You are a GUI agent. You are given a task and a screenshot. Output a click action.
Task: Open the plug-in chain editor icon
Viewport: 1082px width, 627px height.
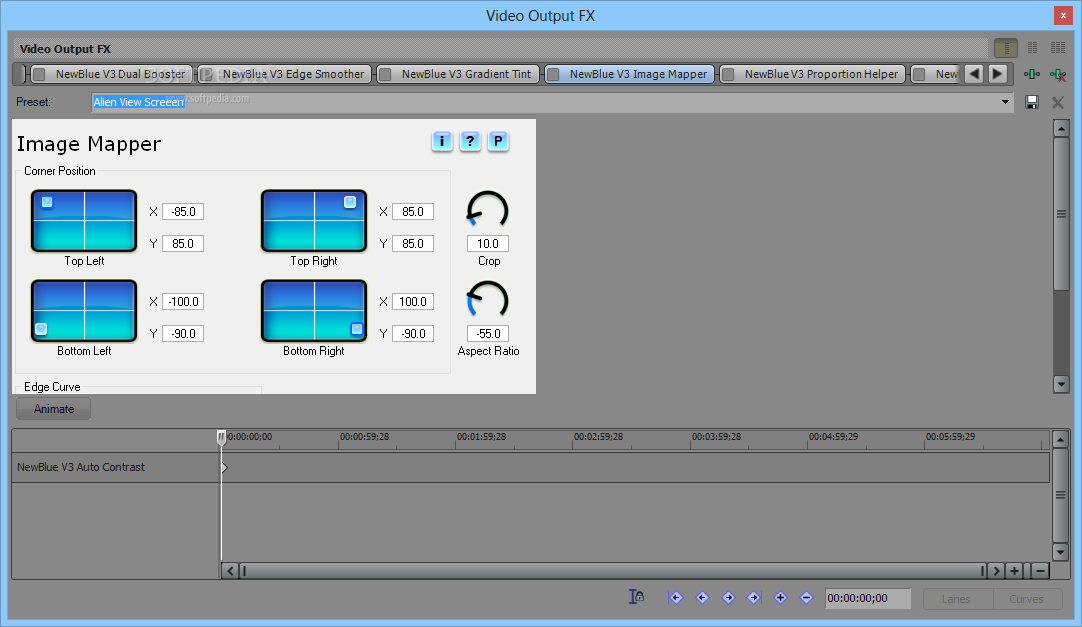pyautogui.click(x=1032, y=74)
